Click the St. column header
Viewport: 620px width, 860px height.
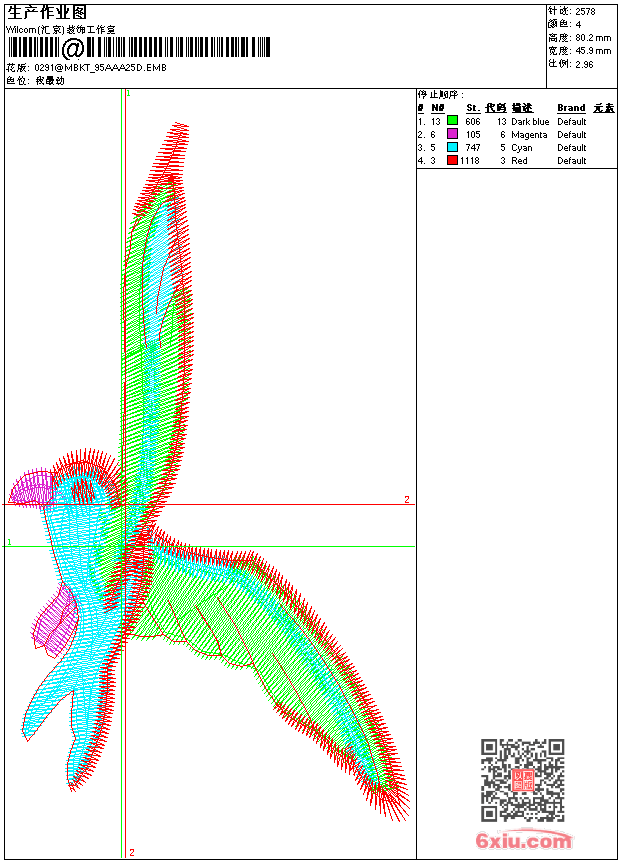473,108
